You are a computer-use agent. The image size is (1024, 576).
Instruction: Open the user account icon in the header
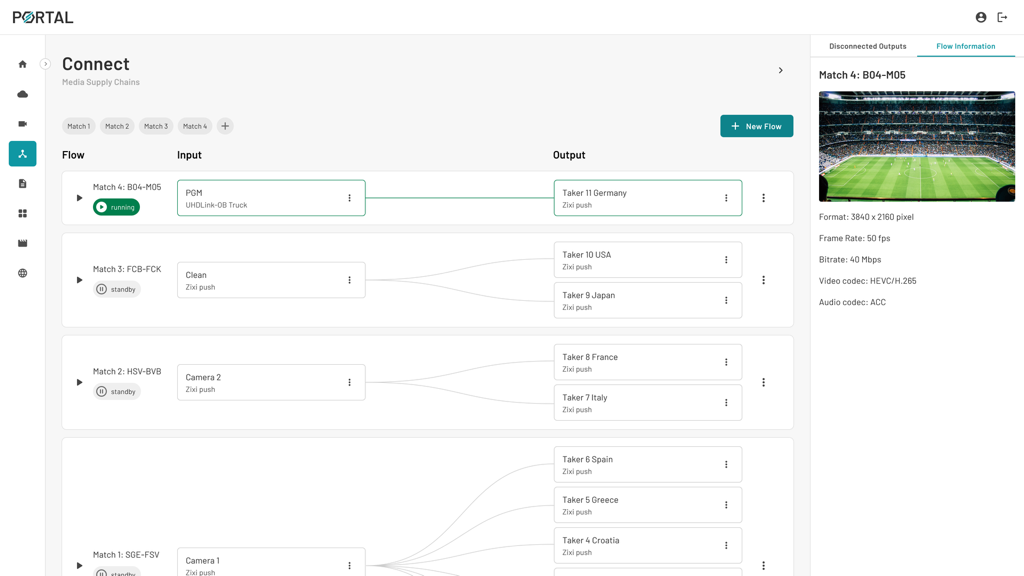(x=980, y=17)
